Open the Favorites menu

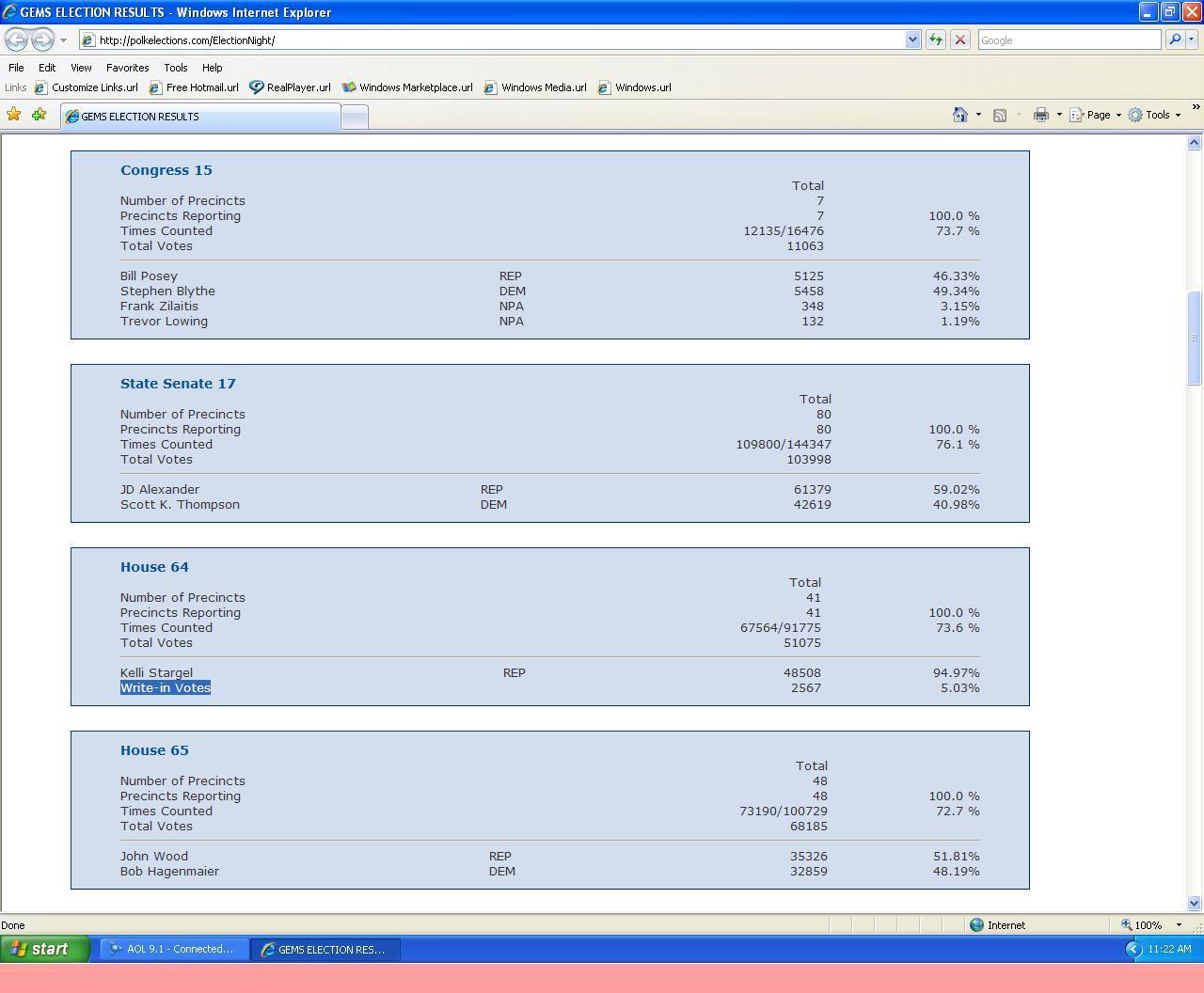[127, 68]
